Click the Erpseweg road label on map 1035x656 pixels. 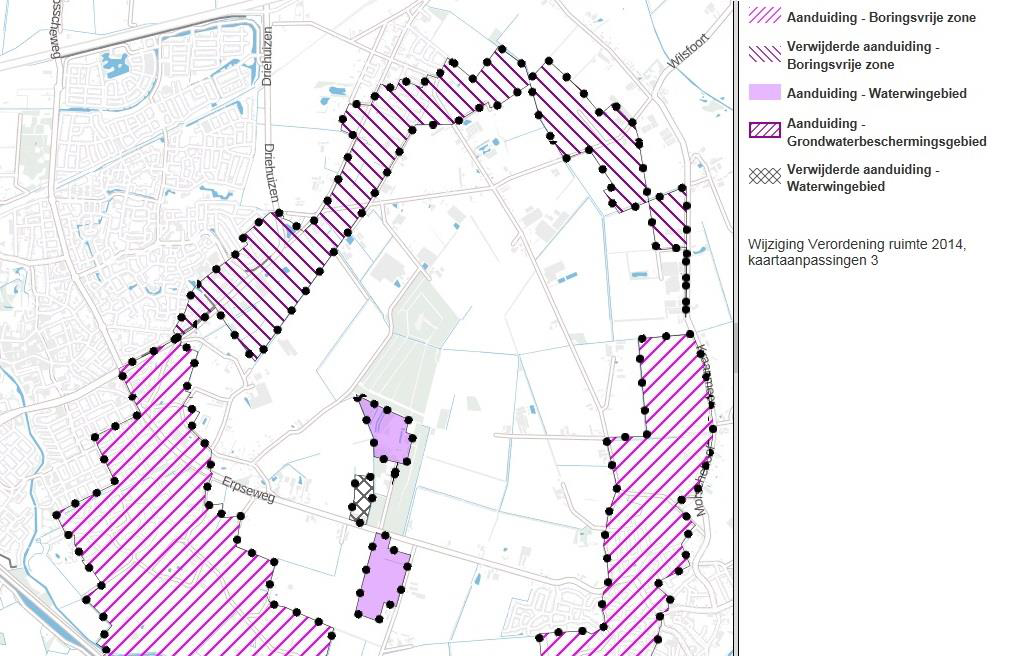click(x=248, y=489)
